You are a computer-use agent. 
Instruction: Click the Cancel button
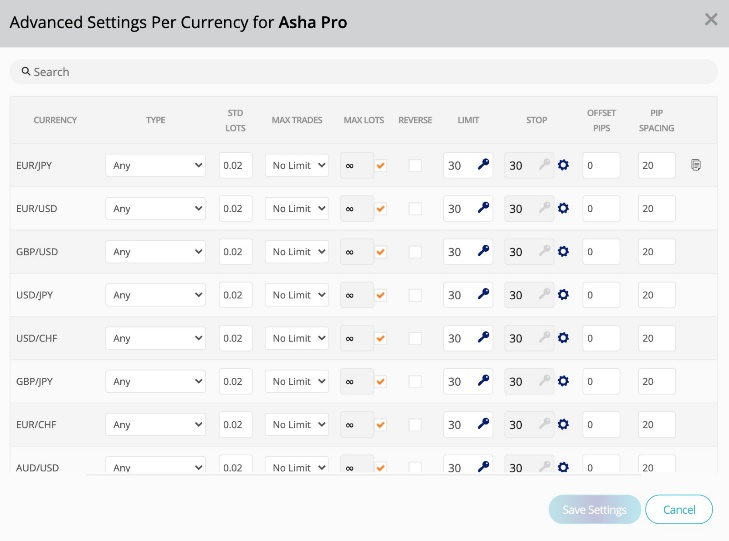coord(679,509)
